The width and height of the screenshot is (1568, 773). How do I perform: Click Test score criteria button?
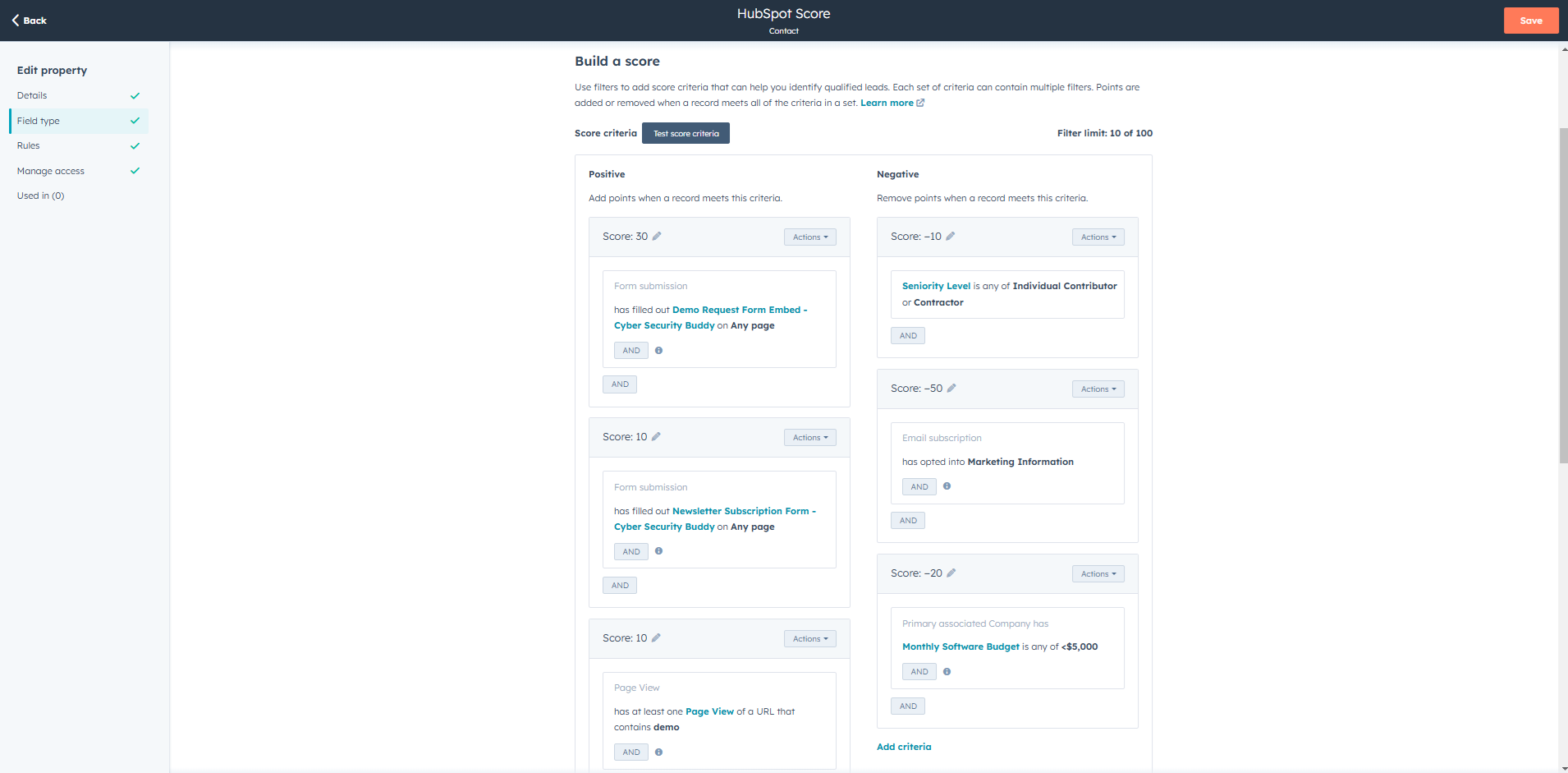click(x=685, y=133)
